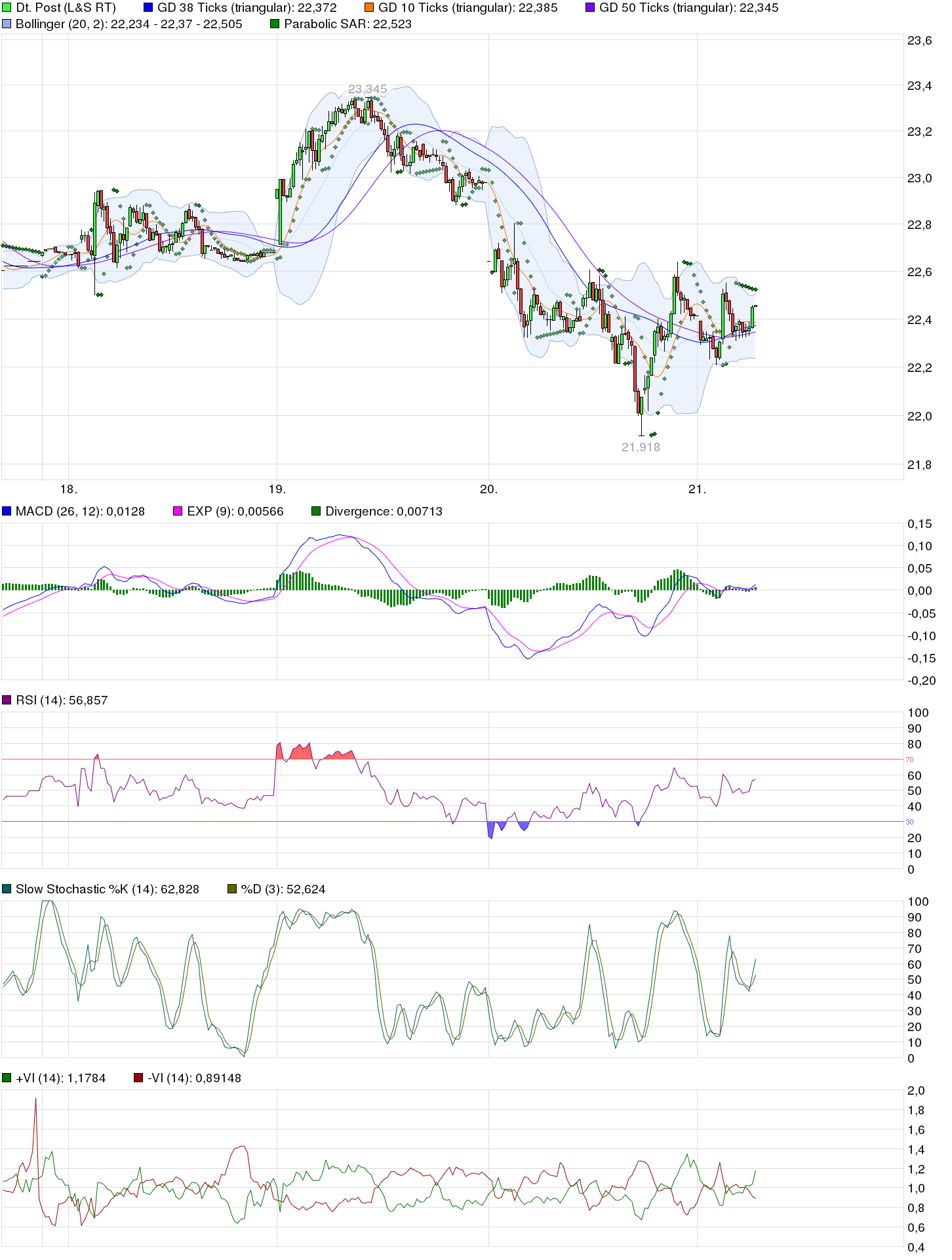Click the MACD axis -0,20 label
This screenshot has height=1260, width=952.
pyautogui.click(x=921, y=681)
